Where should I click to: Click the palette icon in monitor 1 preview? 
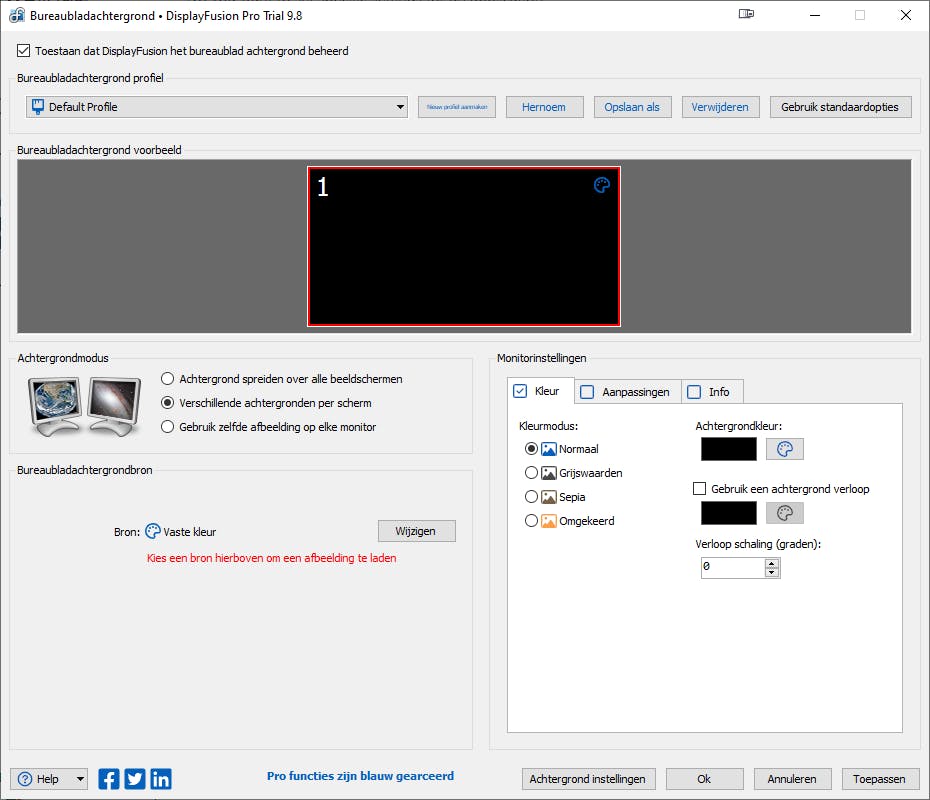[x=601, y=186]
